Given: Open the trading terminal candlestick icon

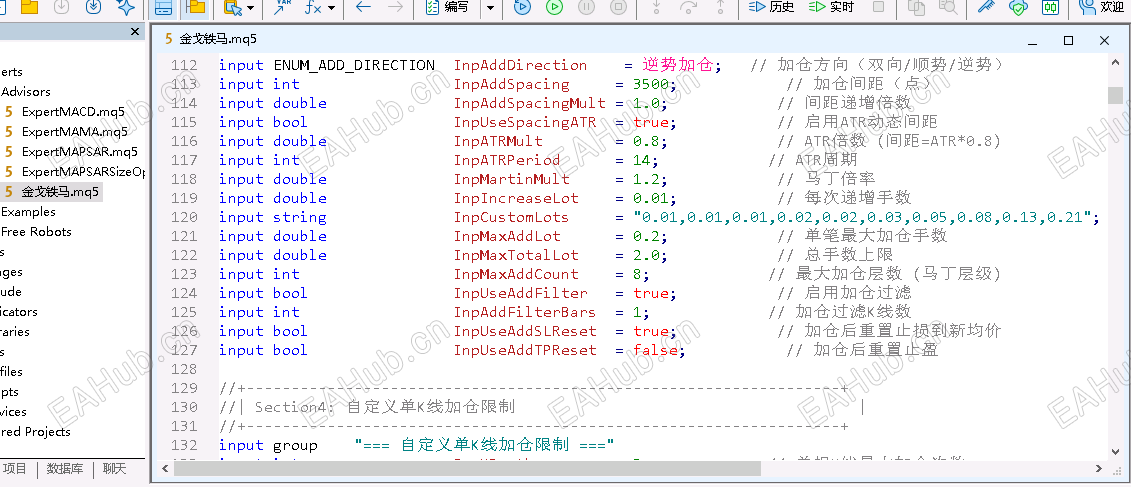Looking at the screenshot, I should pos(1050,7).
